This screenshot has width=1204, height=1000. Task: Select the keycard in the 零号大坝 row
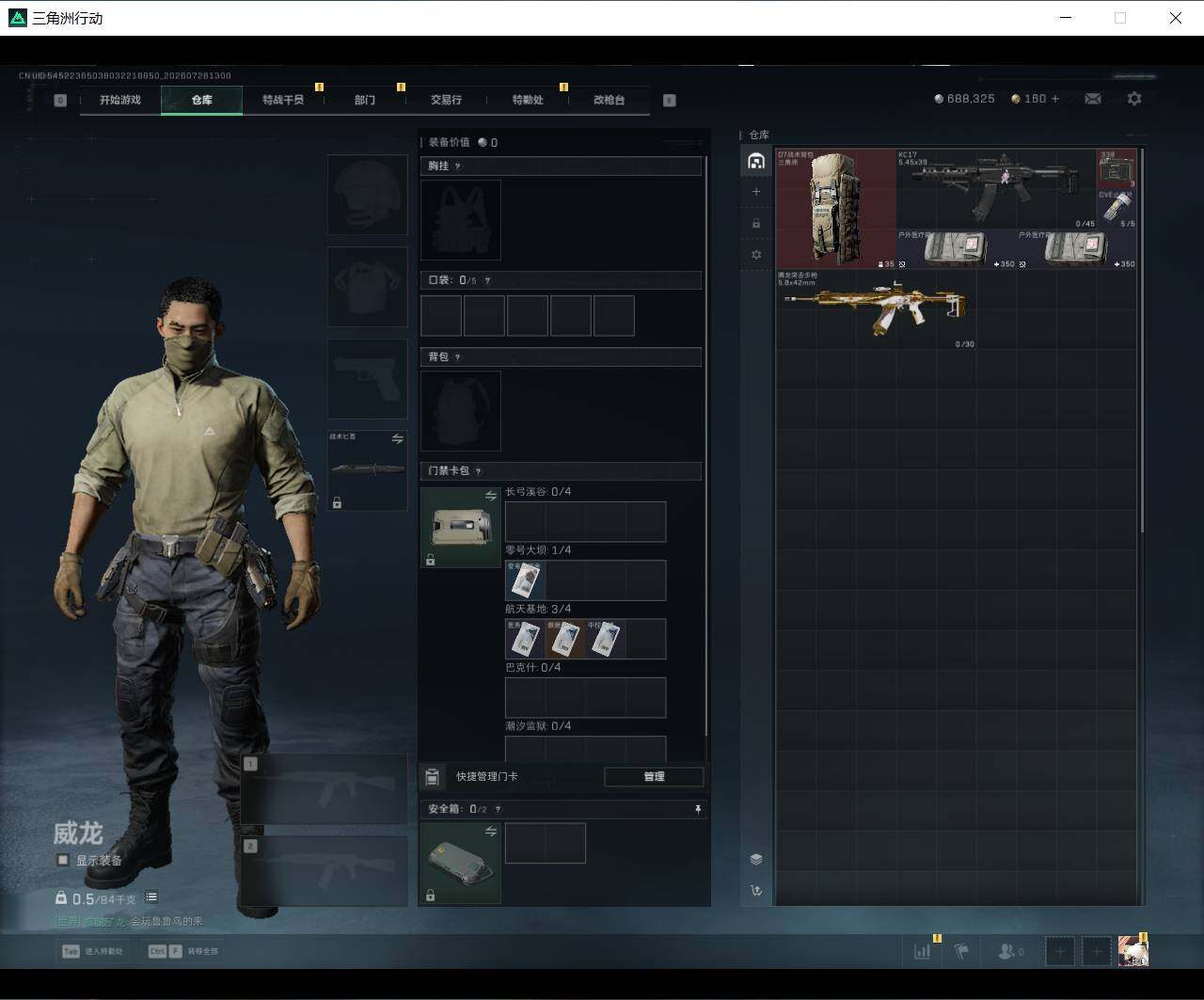526,580
